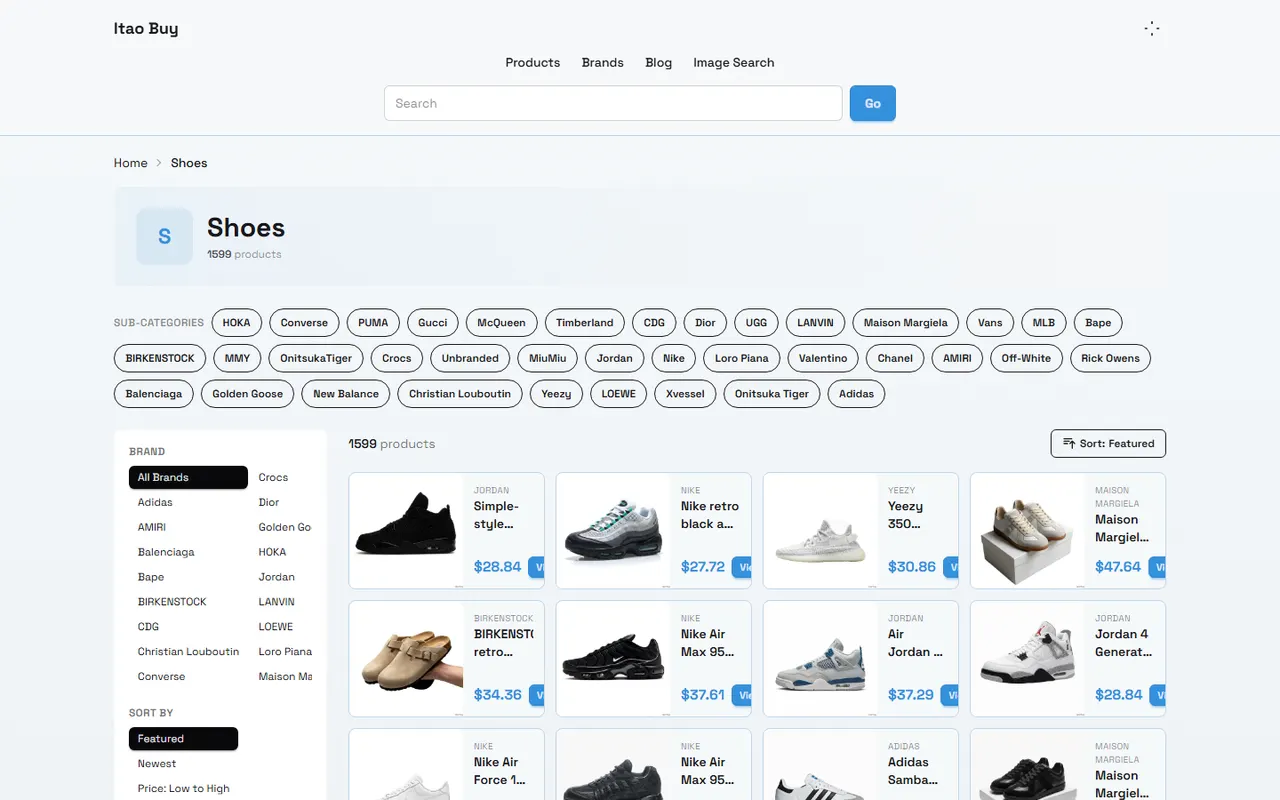Focus the Search input field
Viewport: 1280px width, 800px height.
coord(613,103)
